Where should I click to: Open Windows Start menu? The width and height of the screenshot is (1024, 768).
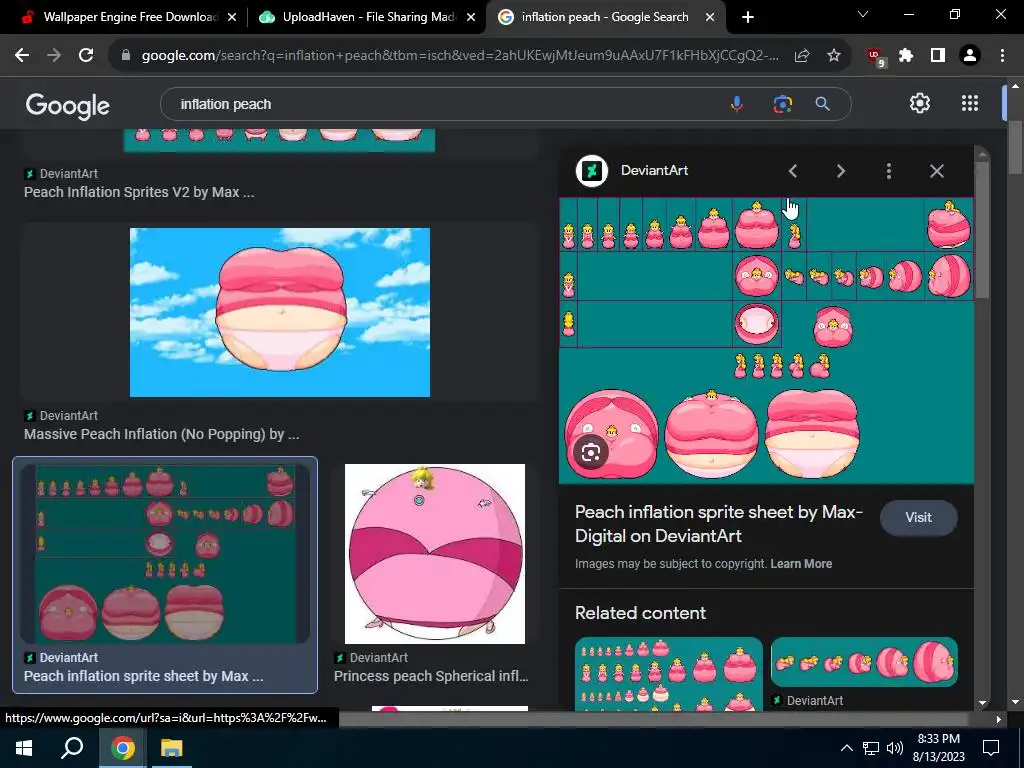(x=24, y=748)
